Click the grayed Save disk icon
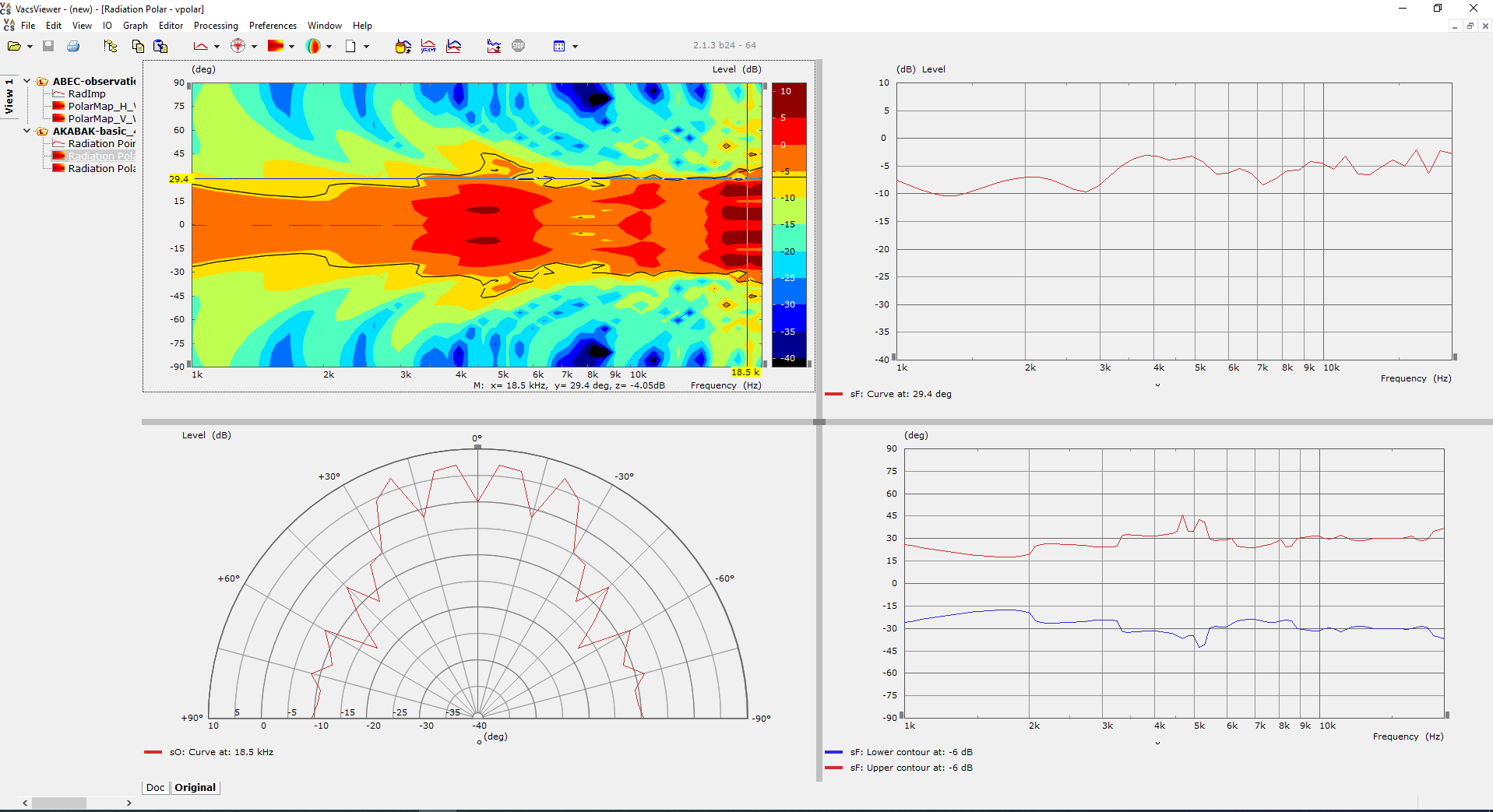Viewport: 1493px width, 812px height. click(48, 46)
